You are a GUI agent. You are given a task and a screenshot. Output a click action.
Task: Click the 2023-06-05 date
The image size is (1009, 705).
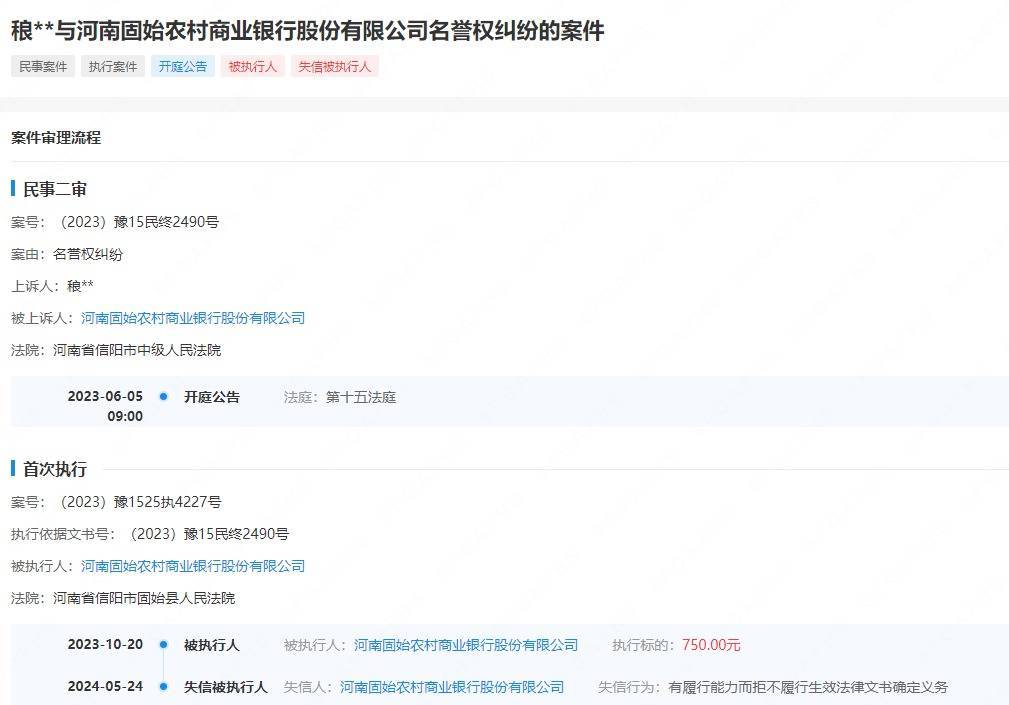(x=105, y=396)
